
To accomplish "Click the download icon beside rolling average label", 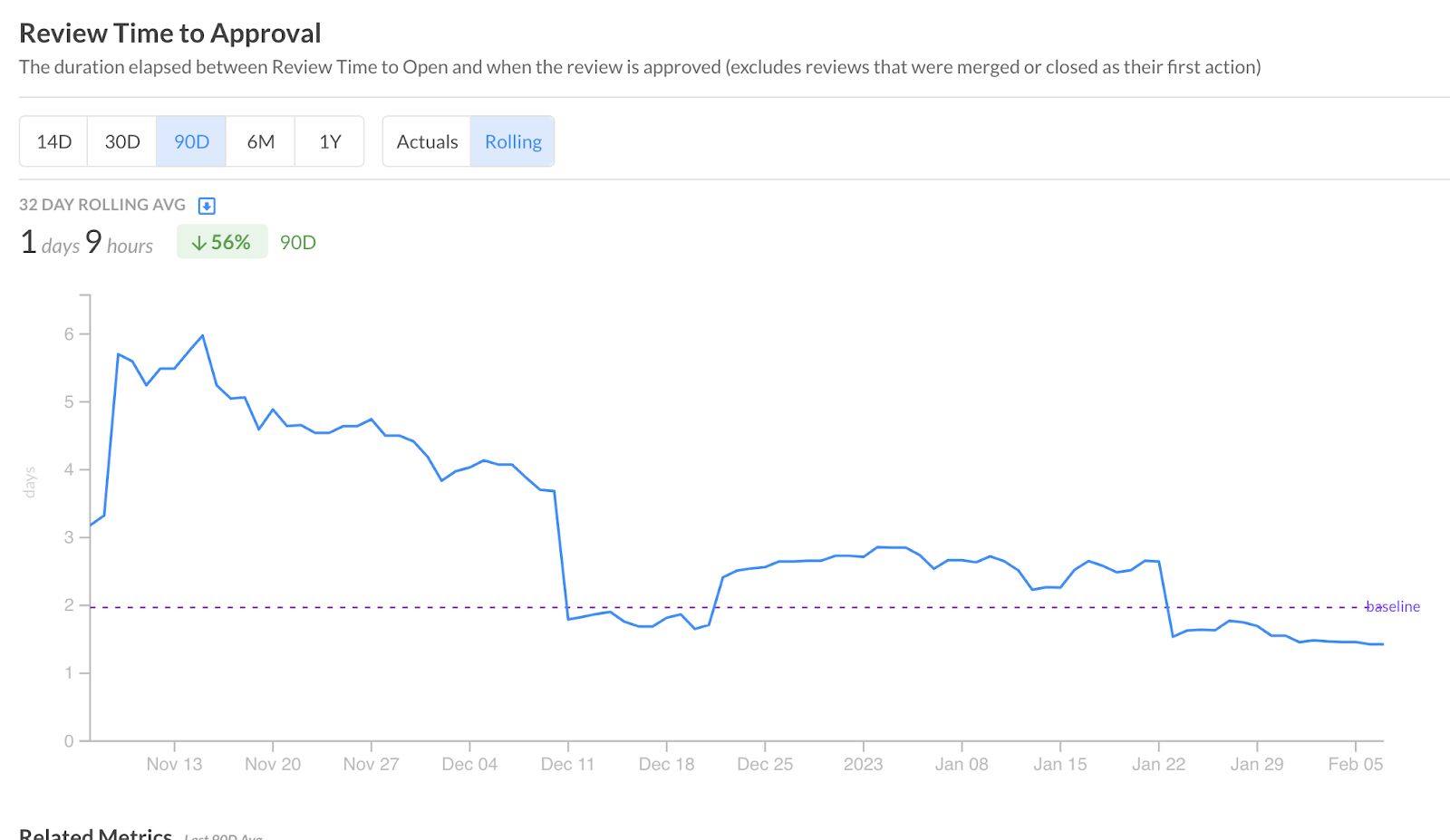I will [207, 206].
